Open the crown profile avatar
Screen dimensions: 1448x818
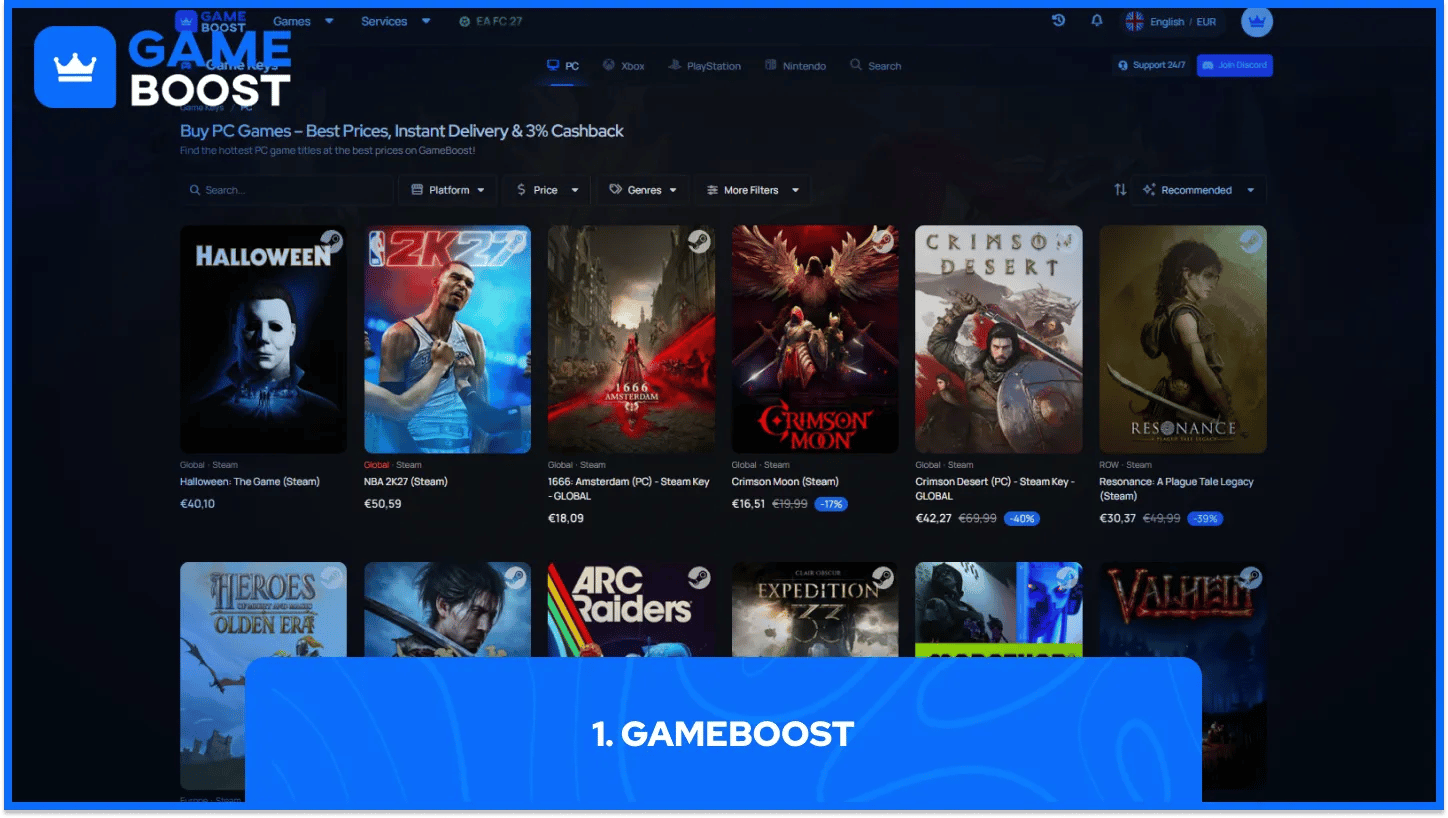(1257, 21)
